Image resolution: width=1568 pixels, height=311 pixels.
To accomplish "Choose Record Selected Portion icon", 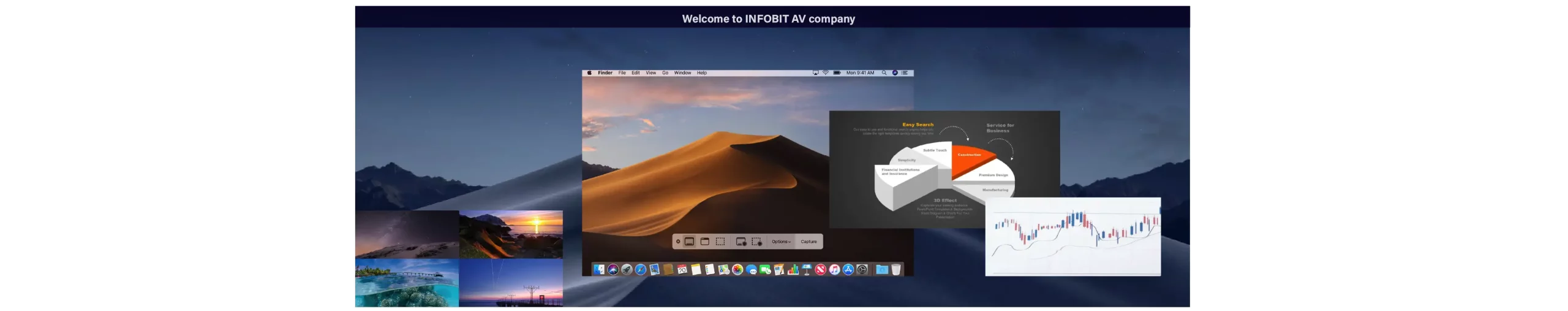I will [x=756, y=242].
